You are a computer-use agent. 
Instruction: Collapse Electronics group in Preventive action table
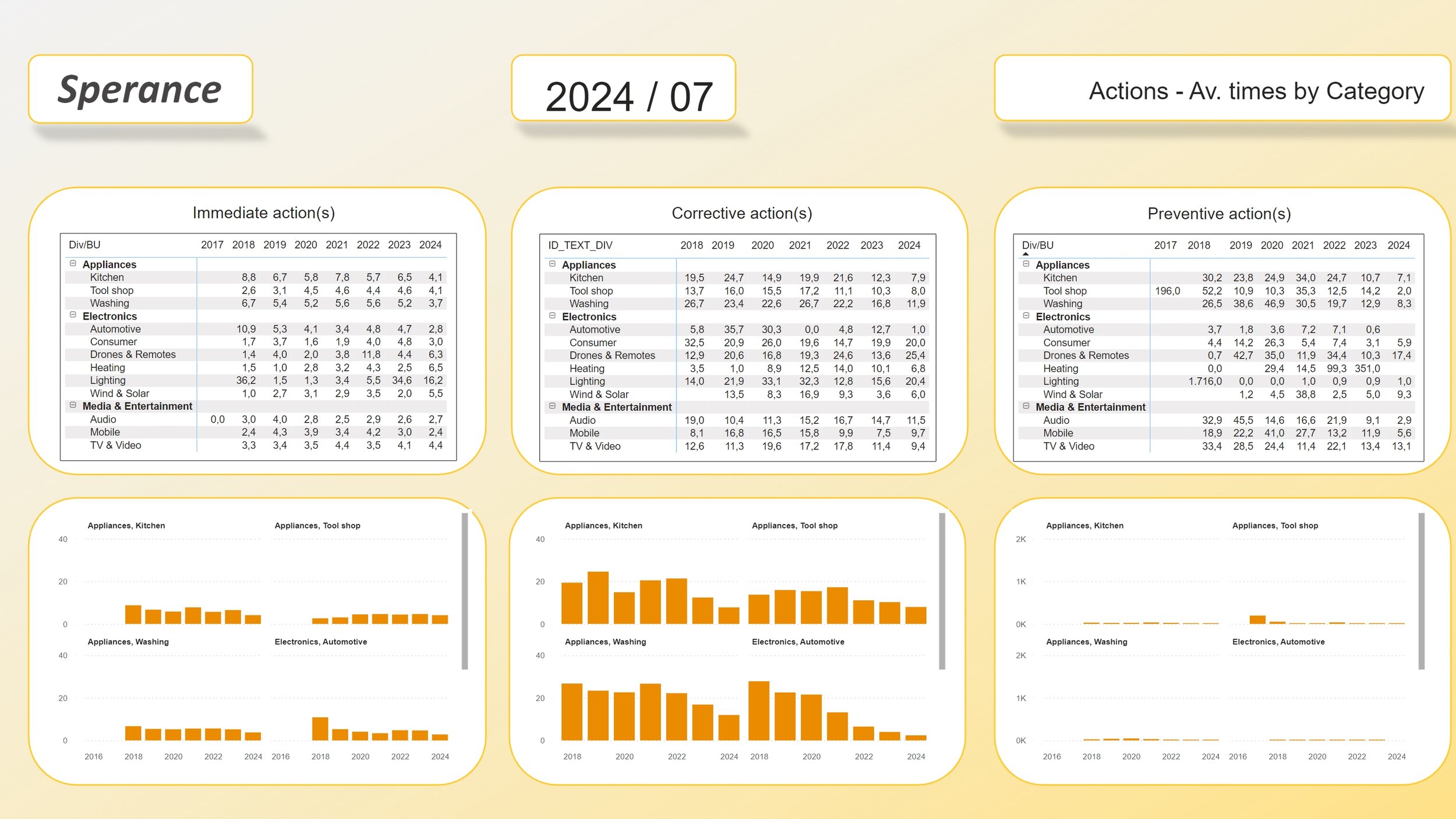pyautogui.click(x=1026, y=315)
